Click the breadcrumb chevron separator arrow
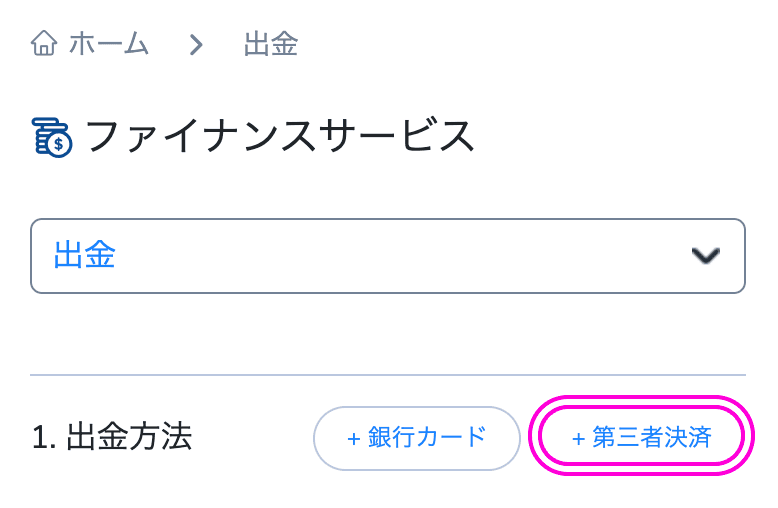Viewport: 778px width, 508px height. click(x=196, y=45)
